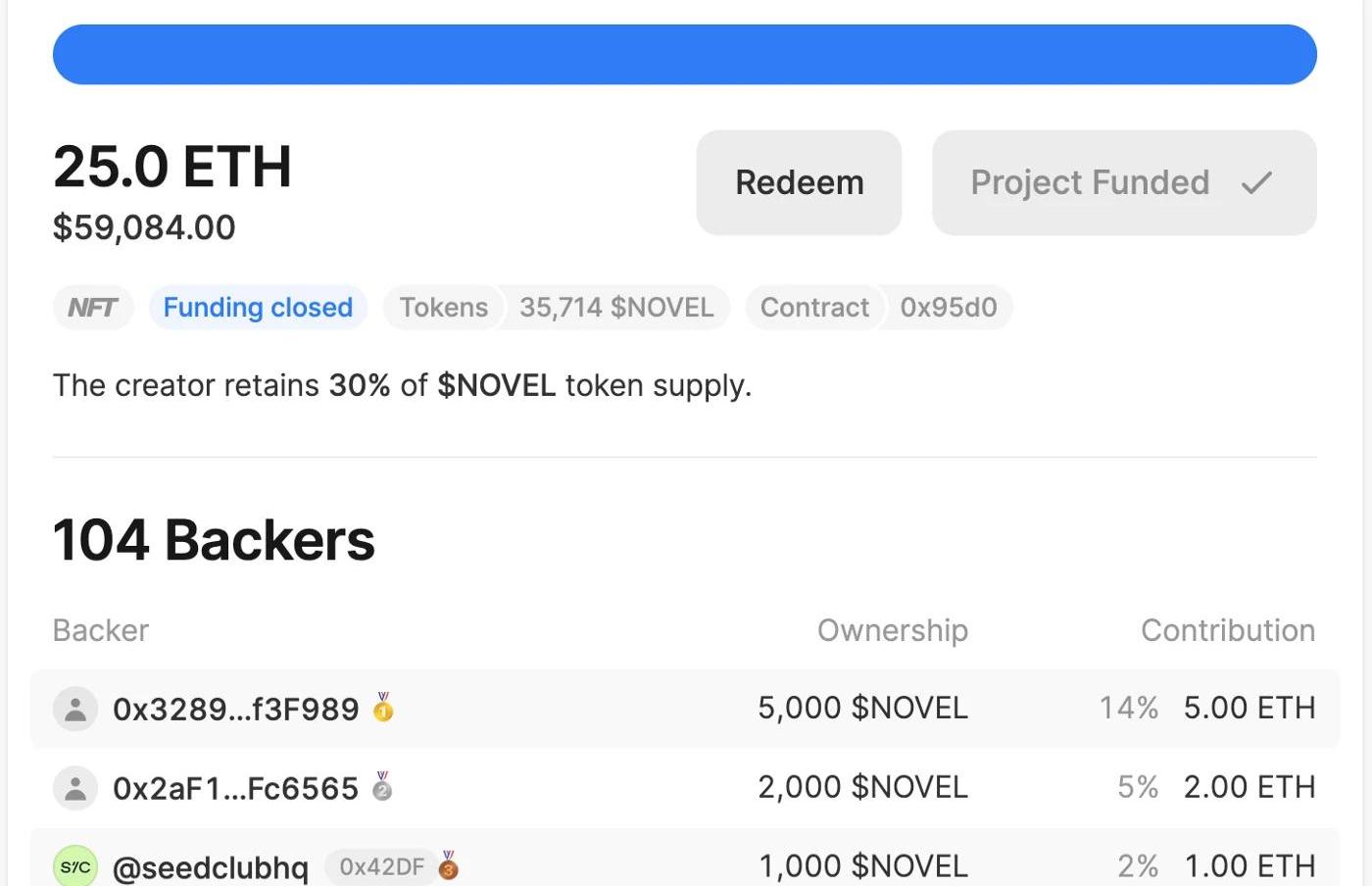Click the Ownership column header
Image resolution: width=1372 pixels, height=886 pixels.
click(892, 630)
